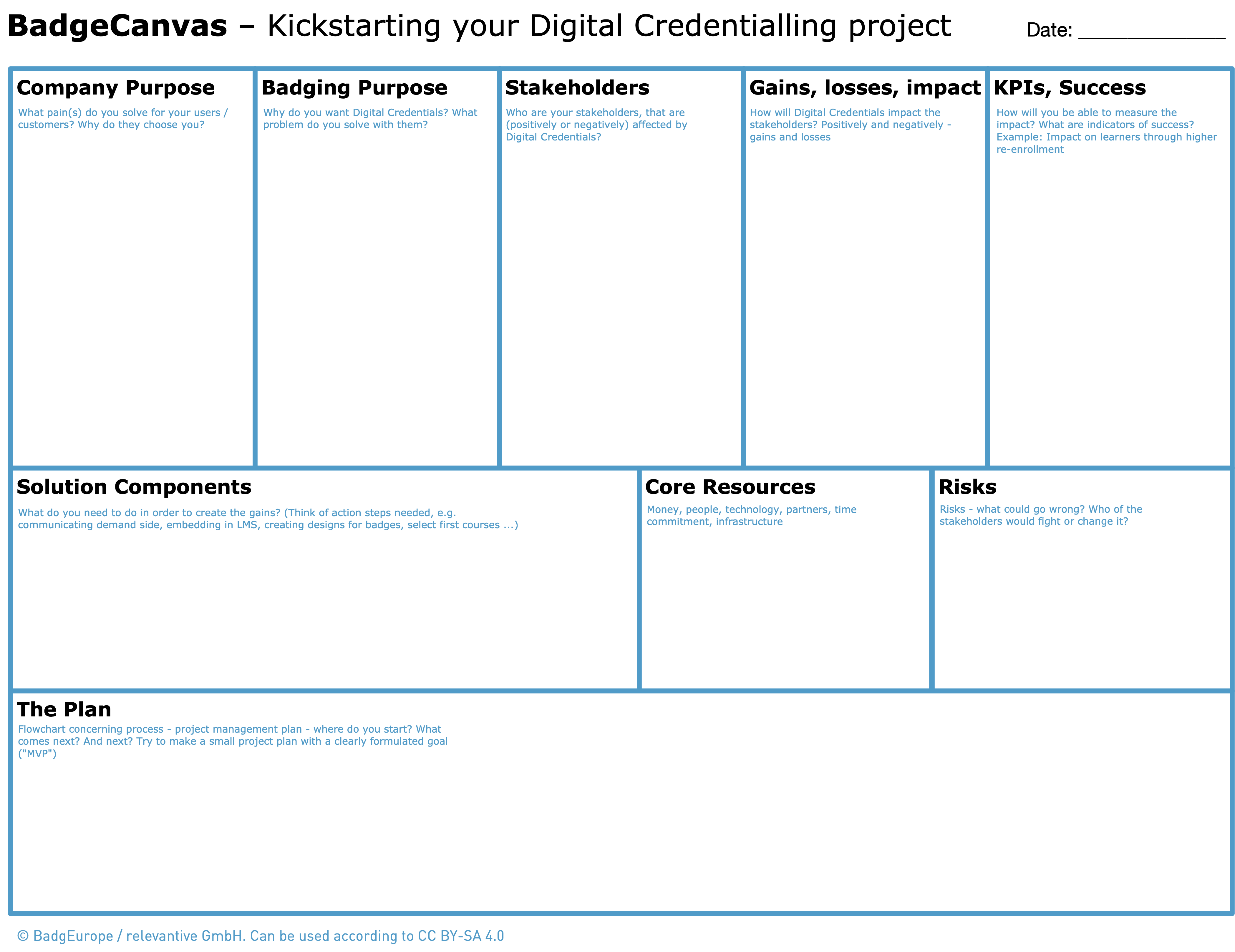Click the Risks section heading
1235x952 pixels.
coord(967,487)
